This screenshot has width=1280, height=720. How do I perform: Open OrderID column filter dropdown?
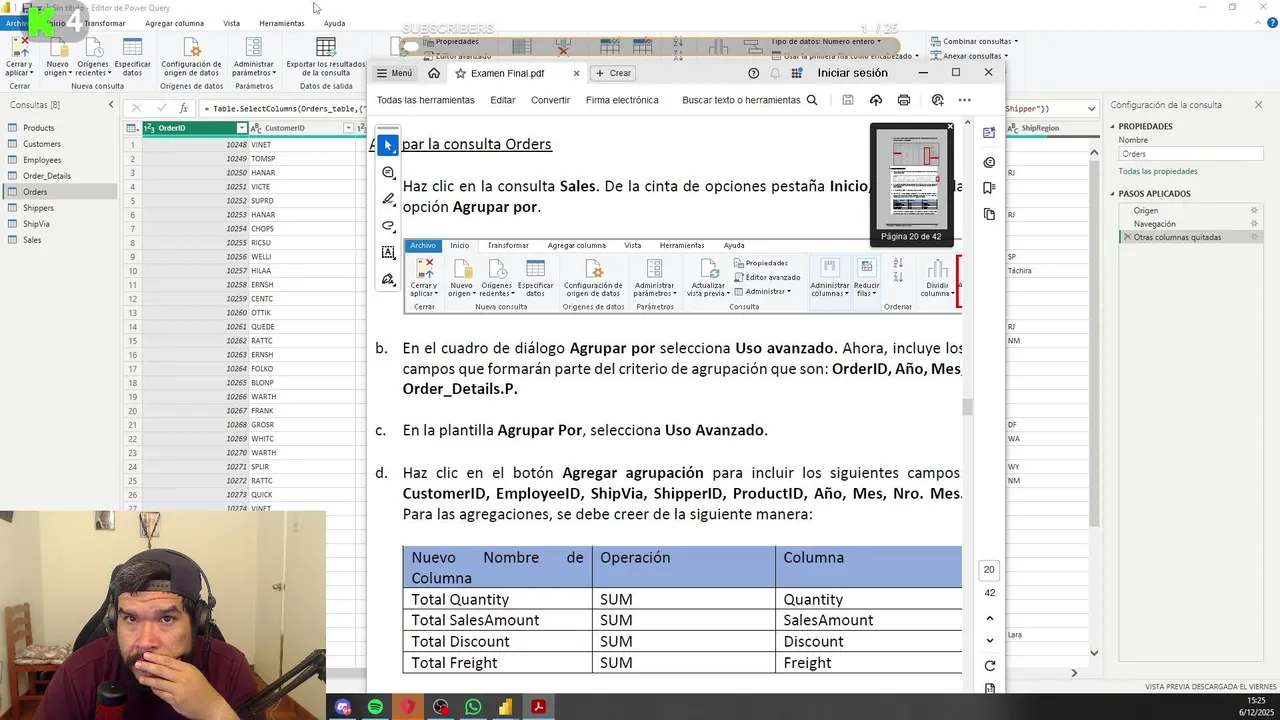[241, 128]
